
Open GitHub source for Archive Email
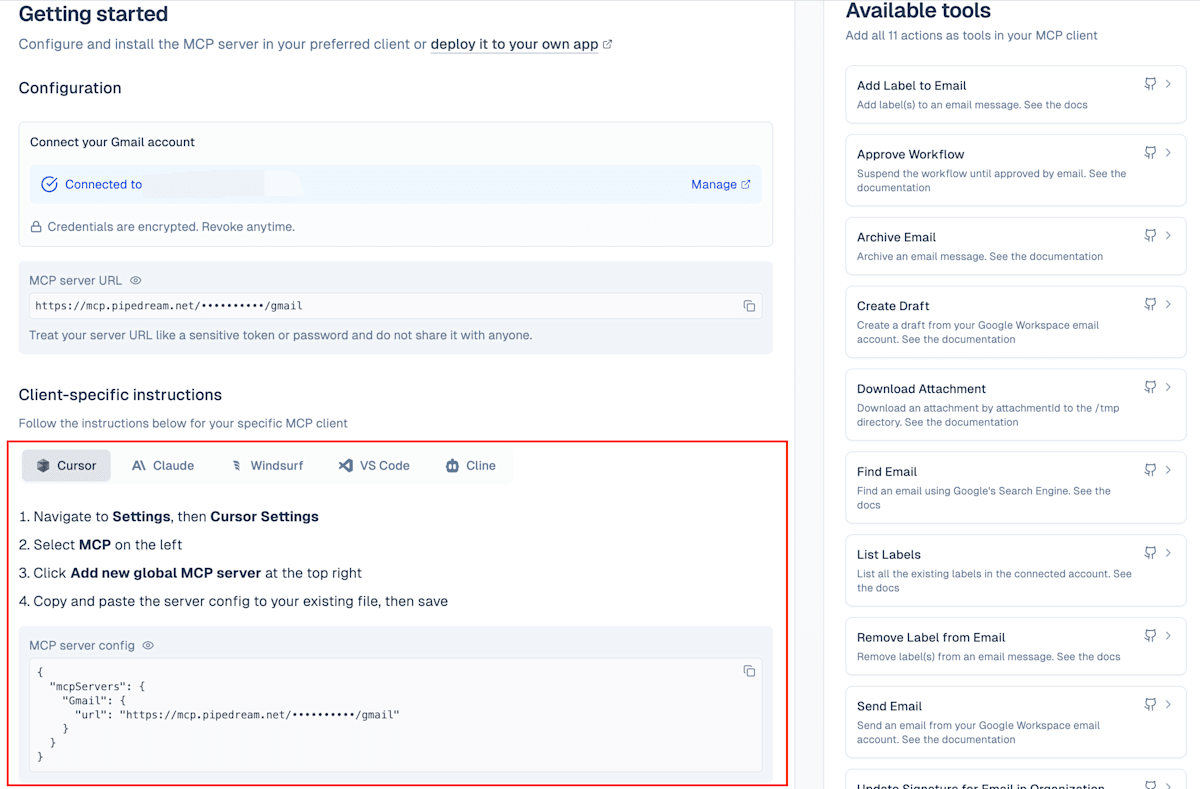click(x=1150, y=236)
